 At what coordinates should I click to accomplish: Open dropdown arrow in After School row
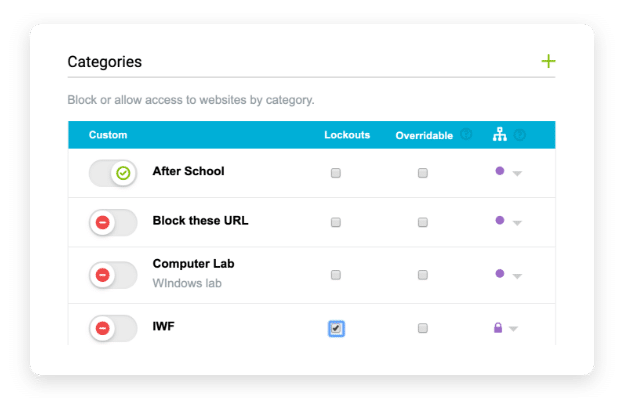517,173
